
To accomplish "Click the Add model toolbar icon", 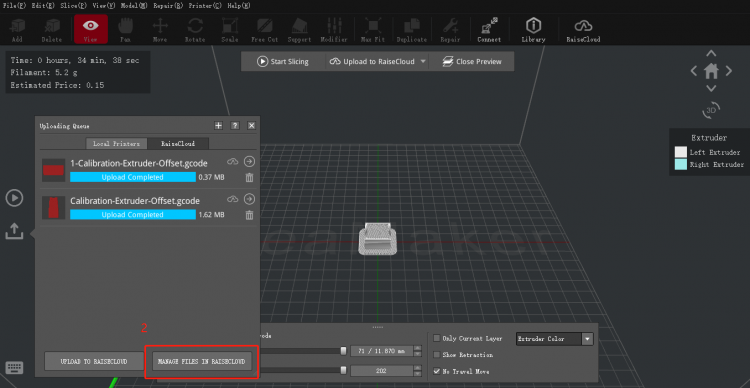I will point(18,30).
